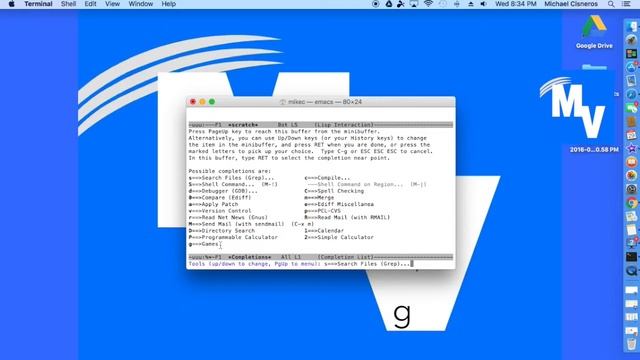640x360 pixels.
Task: Open Notification Center list icon
Action: click(626, 4)
